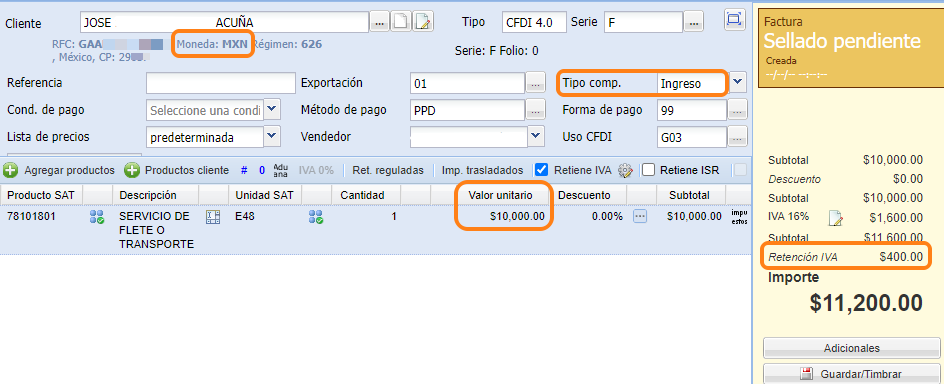Click the unit catalog icon beside E48
Viewport: 944px width, 384px height.
pyautogui.click(x=316, y=217)
